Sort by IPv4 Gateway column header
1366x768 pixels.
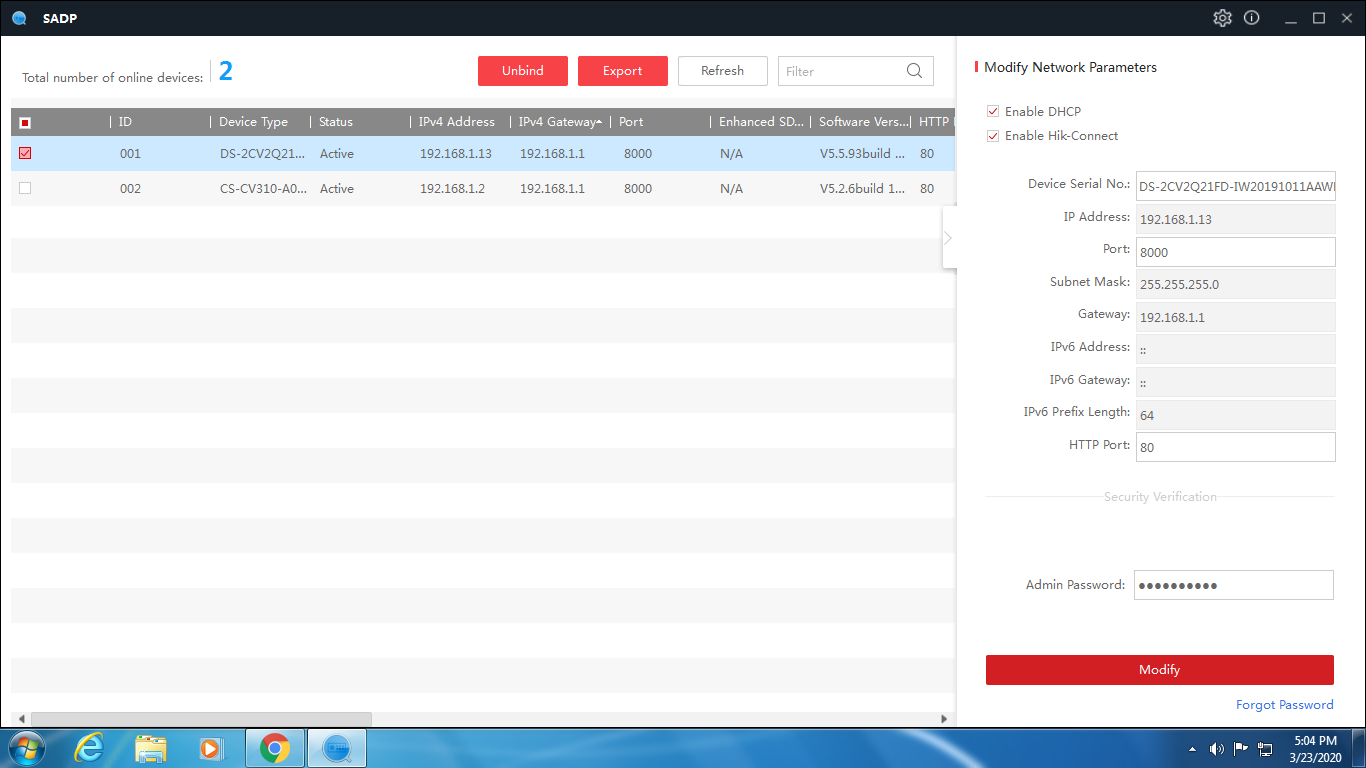pyautogui.click(x=556, y=122)
